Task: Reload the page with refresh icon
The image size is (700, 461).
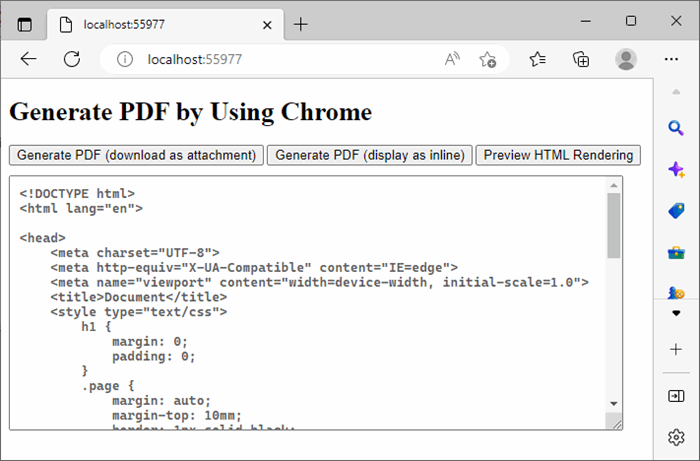Action: (72, 59)
